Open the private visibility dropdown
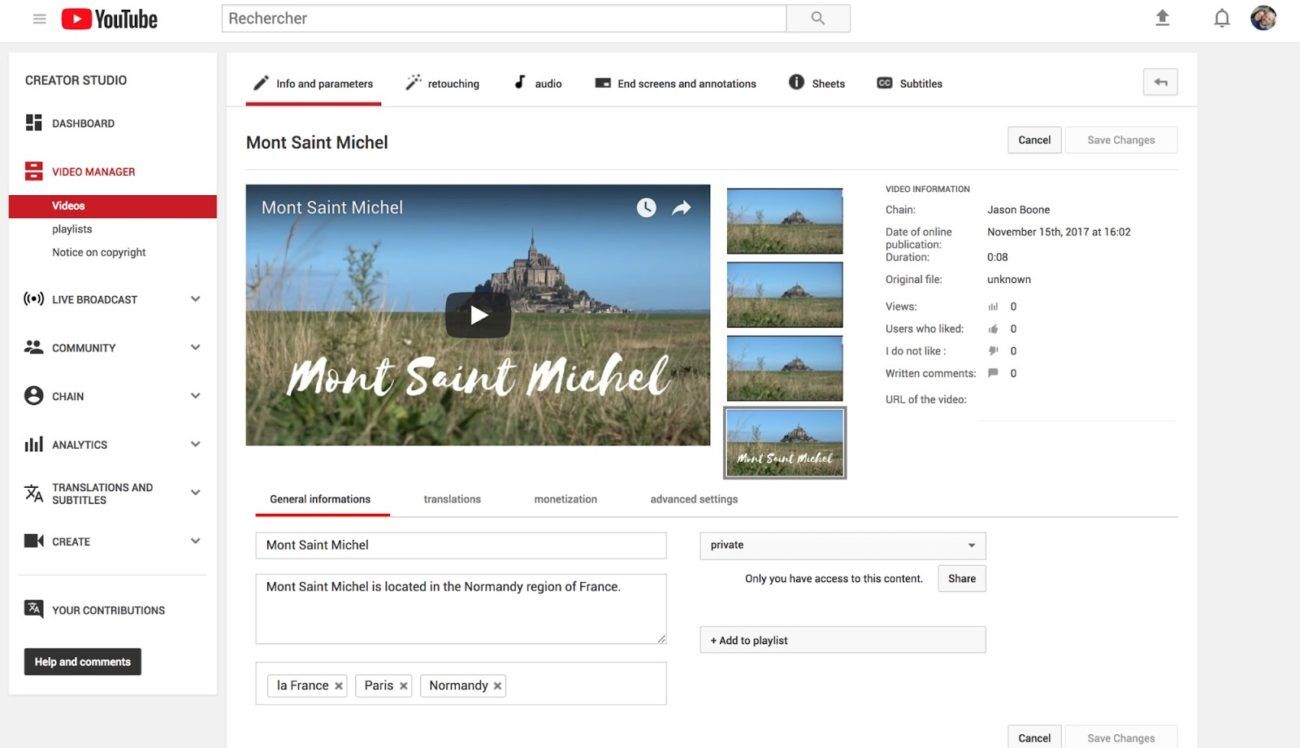This screenshot has width=1300, height=748. pyautogui.click(x=841, y=545)
